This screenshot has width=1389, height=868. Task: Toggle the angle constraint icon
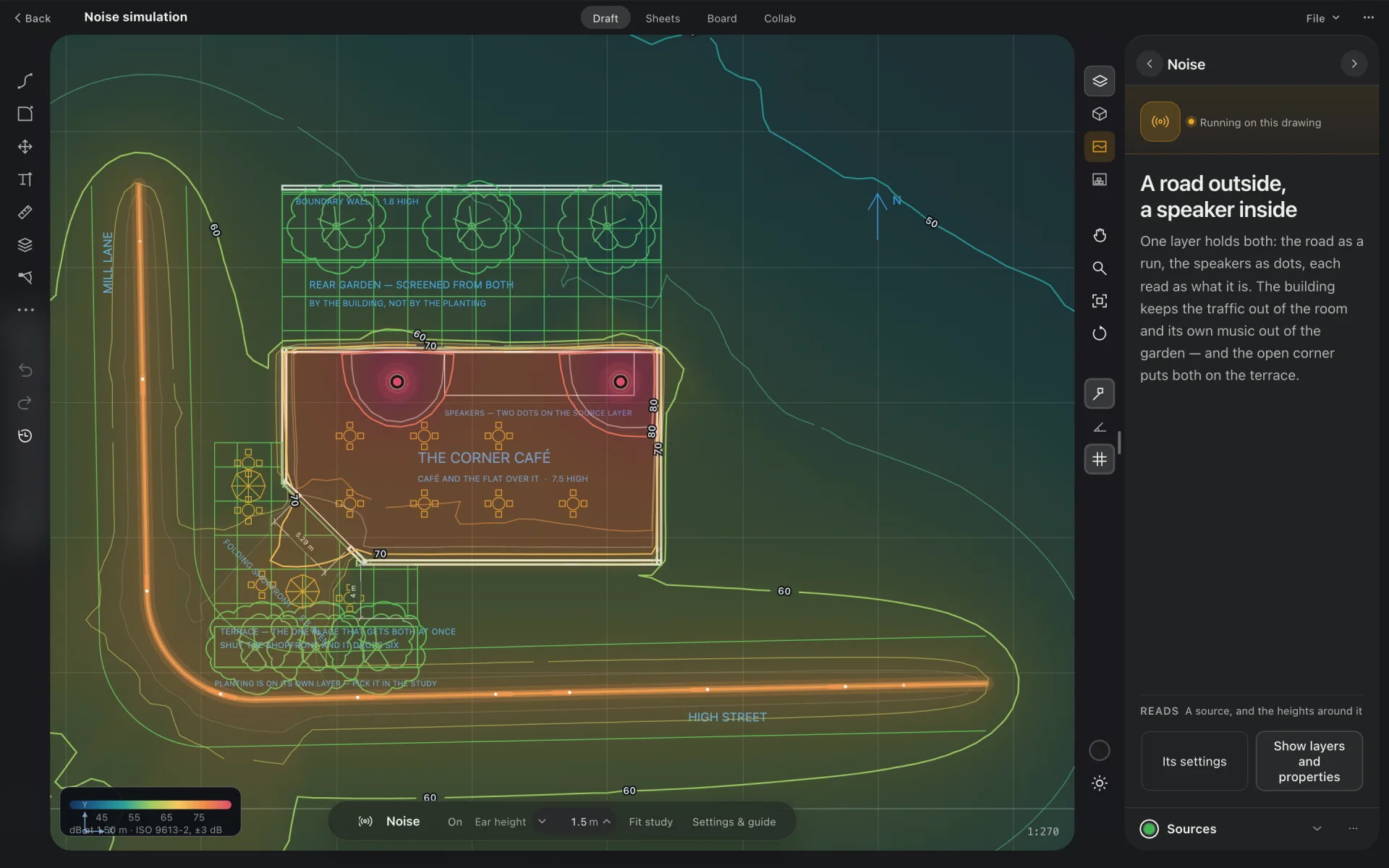[x=1100, y=427]
